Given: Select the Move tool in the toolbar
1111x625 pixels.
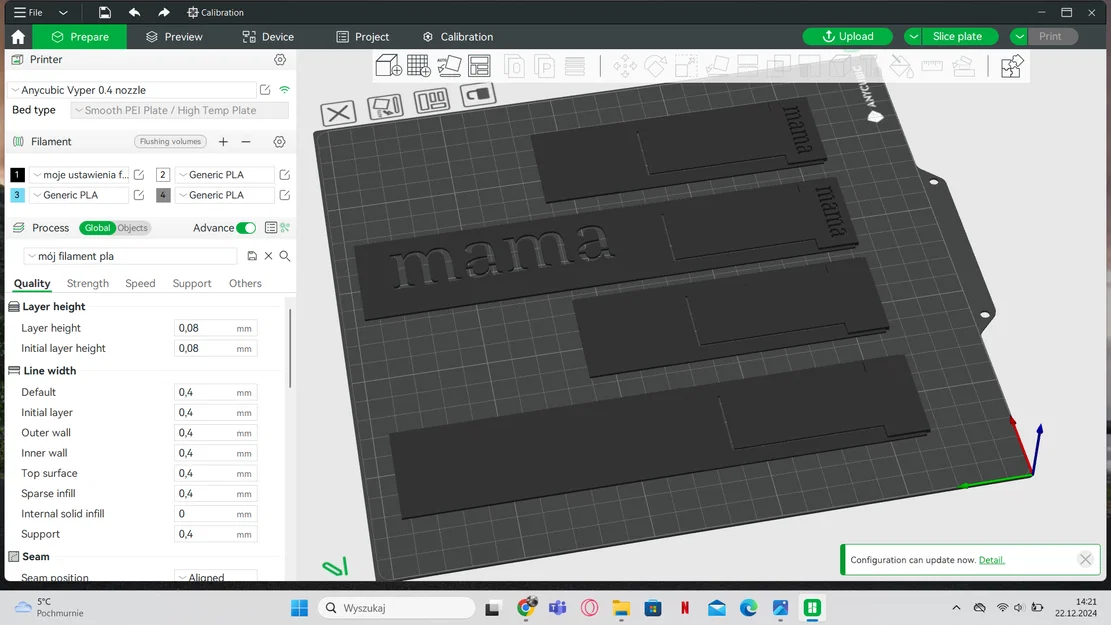Looking at the screenshot, I should coord(624,65).
